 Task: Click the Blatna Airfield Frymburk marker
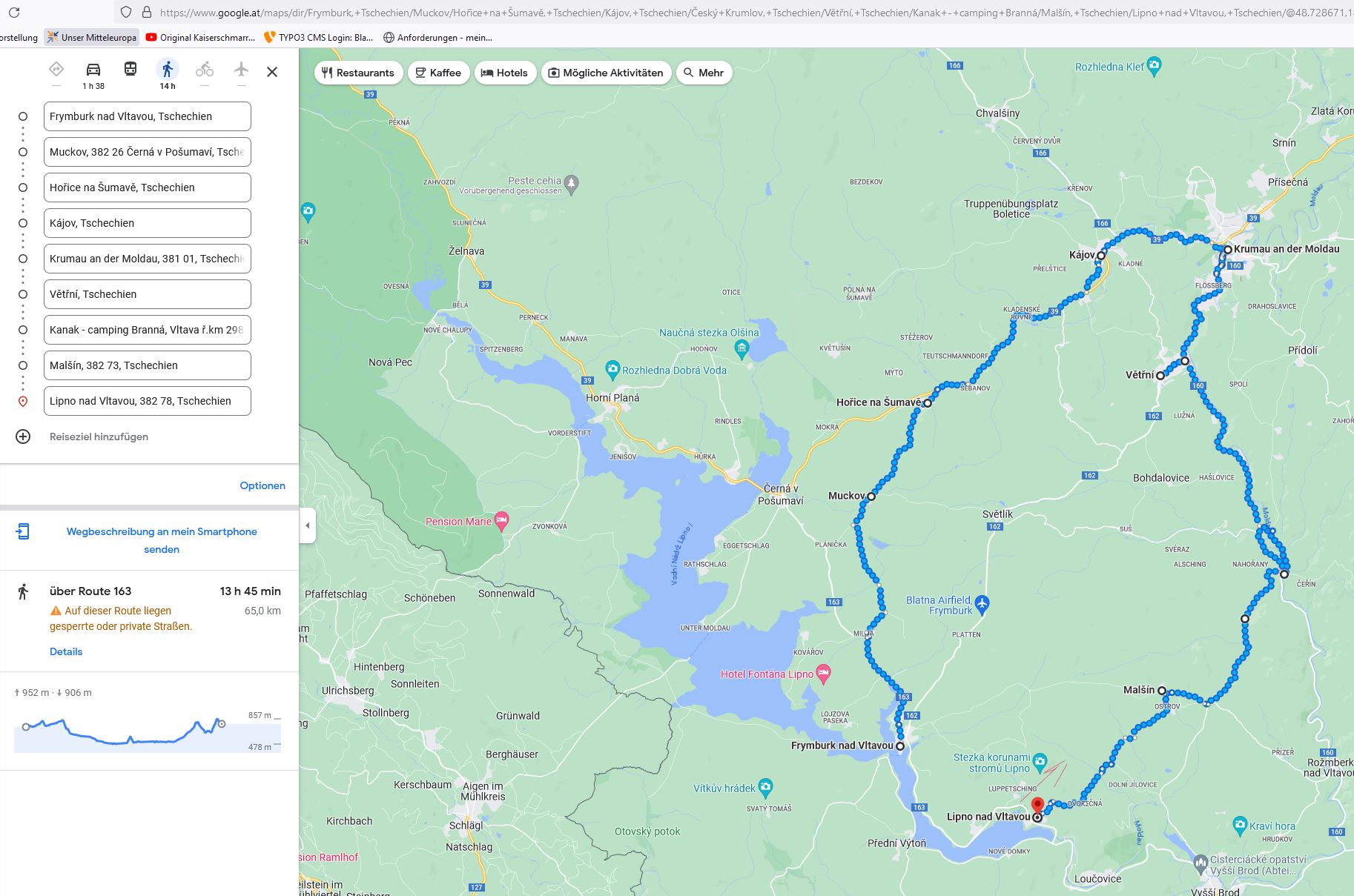[x=983, y=605]
